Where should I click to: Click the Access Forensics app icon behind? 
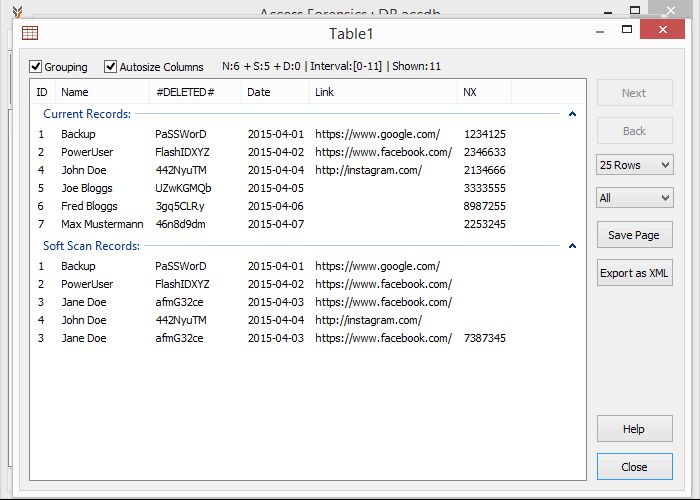coord(17,11)
